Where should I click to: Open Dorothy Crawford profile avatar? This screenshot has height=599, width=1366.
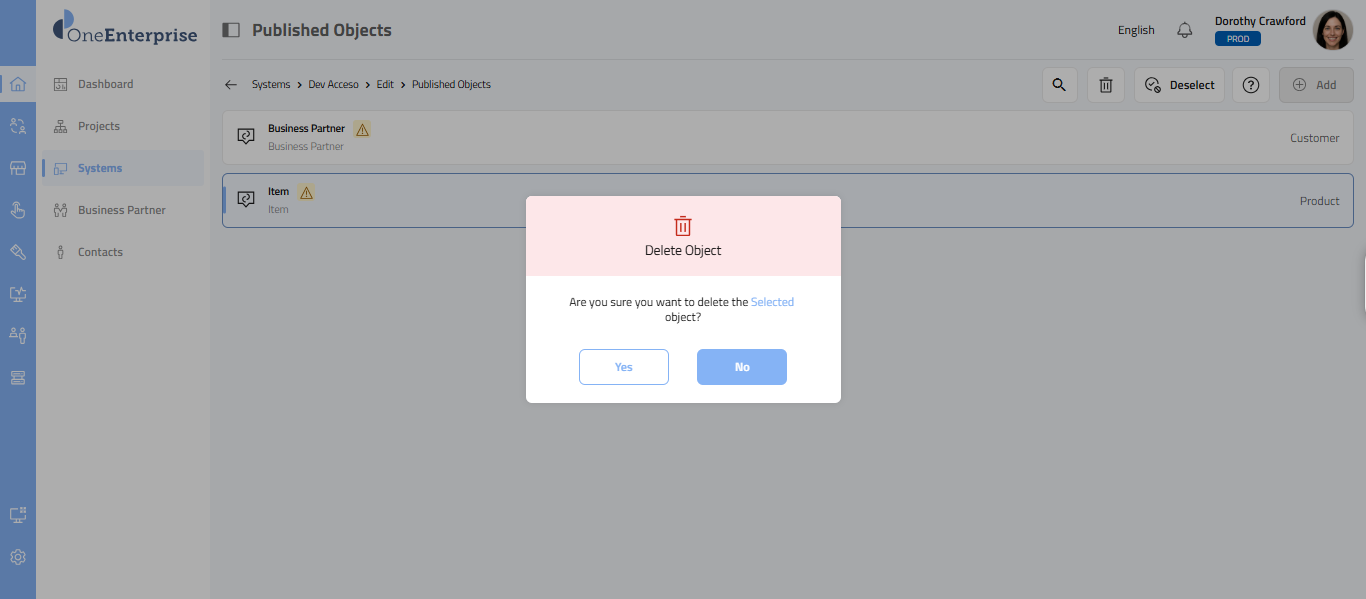coord(1332,30)
